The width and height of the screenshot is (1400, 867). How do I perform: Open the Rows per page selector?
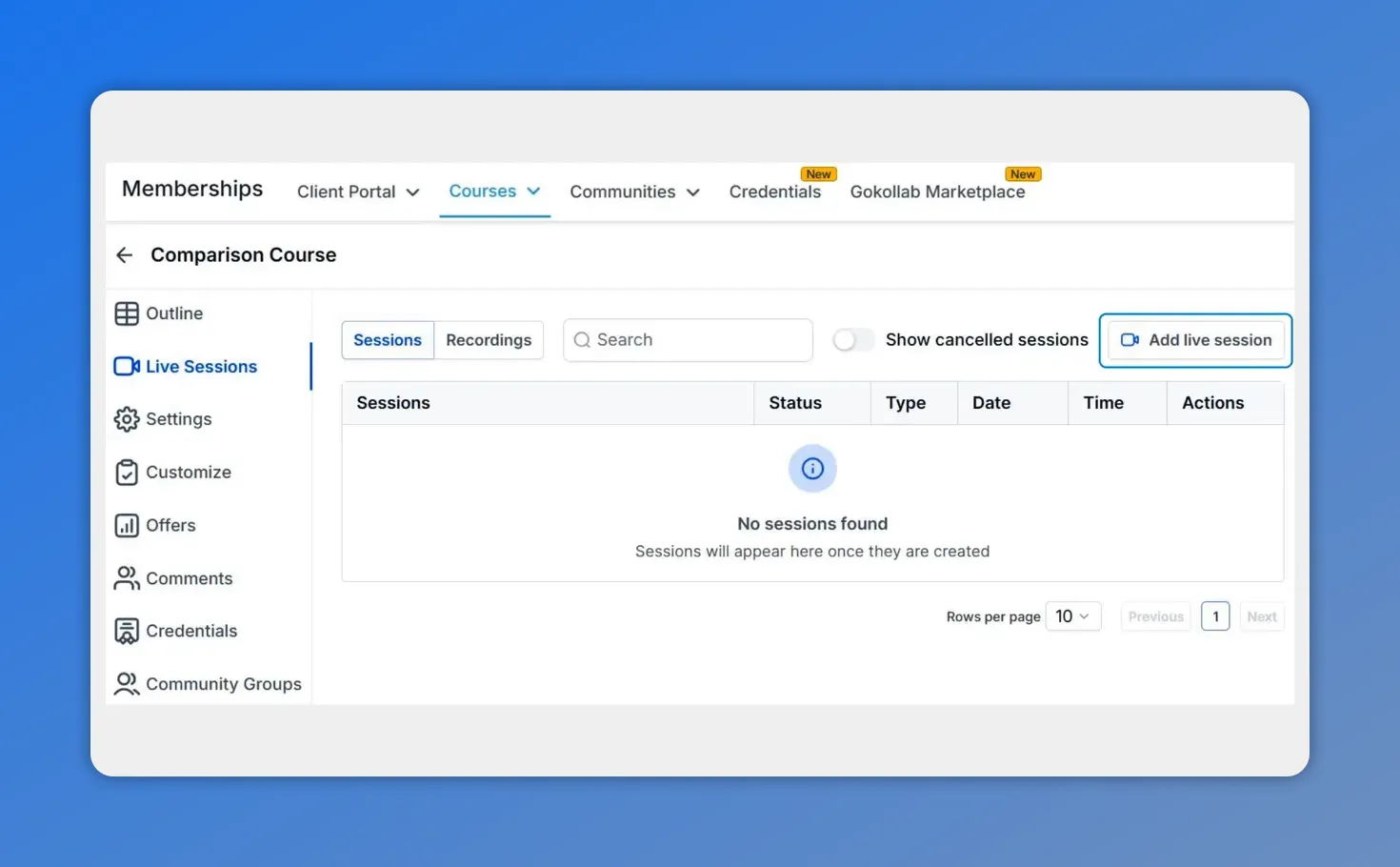click(1072, 616)
